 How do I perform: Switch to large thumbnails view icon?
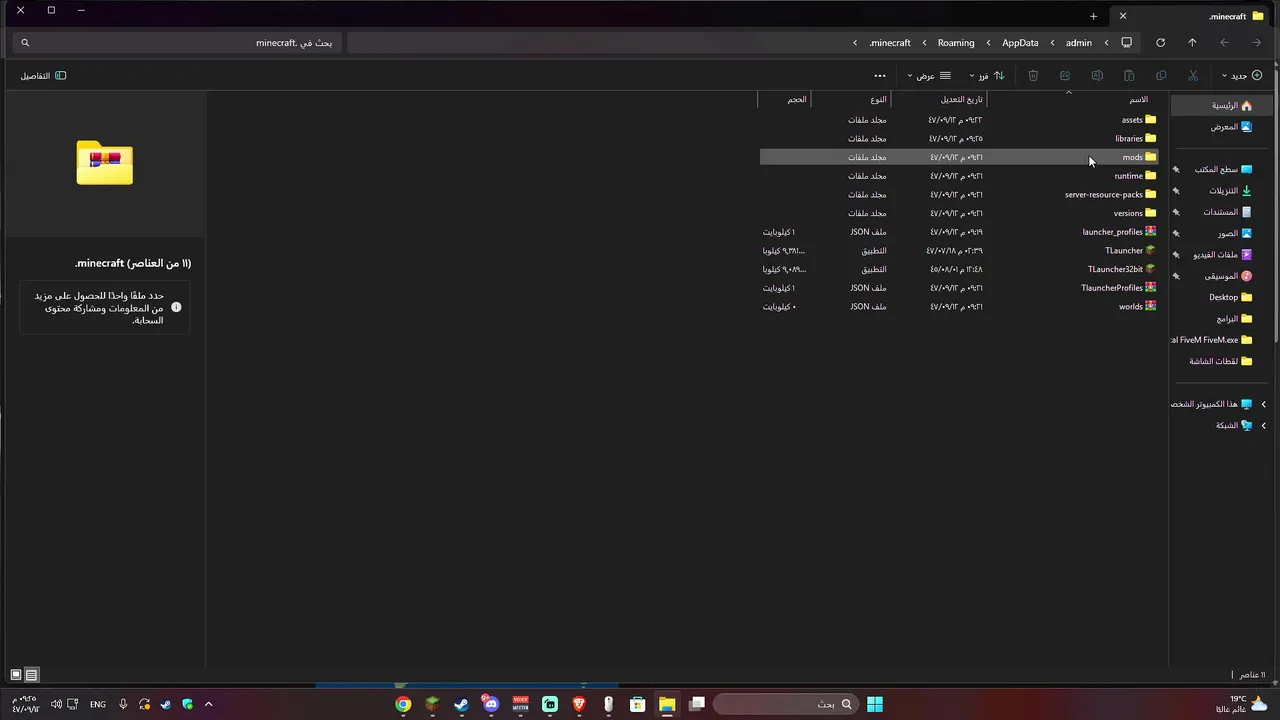pos(16,675)
